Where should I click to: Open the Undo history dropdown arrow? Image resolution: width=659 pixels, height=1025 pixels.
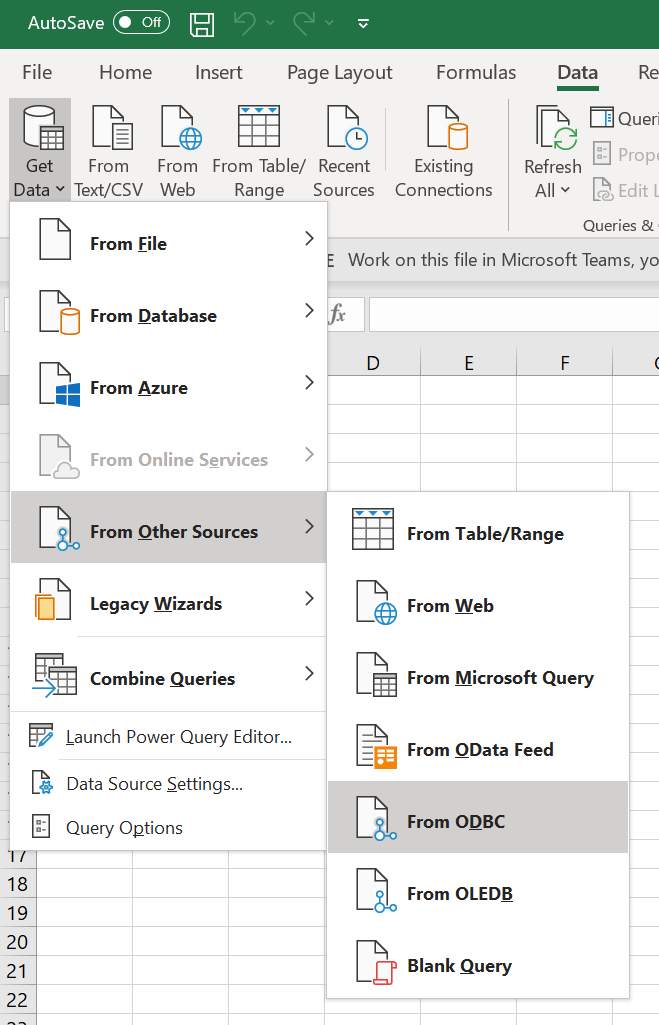point(270,24)
